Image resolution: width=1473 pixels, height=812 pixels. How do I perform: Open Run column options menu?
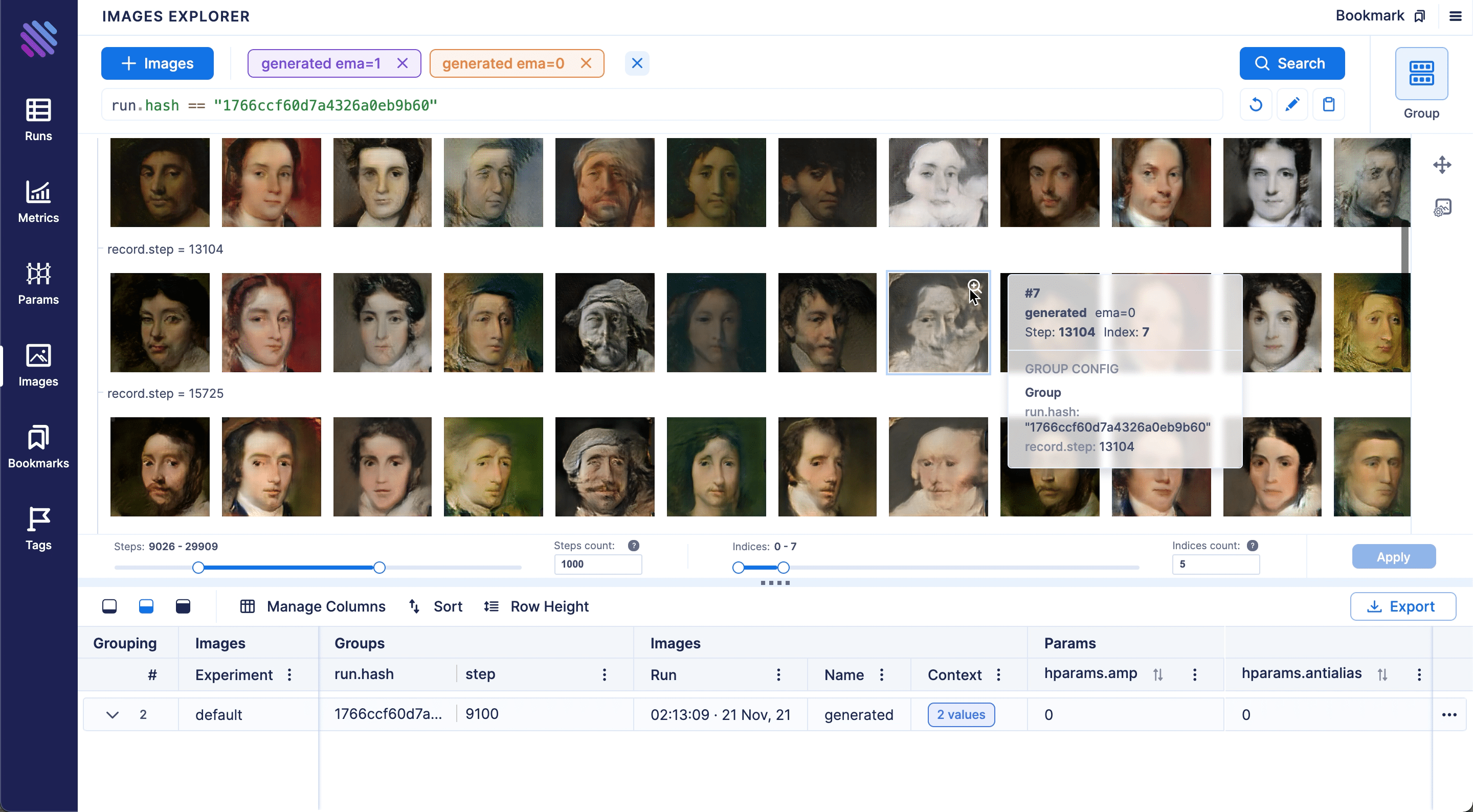click(779, 675)
